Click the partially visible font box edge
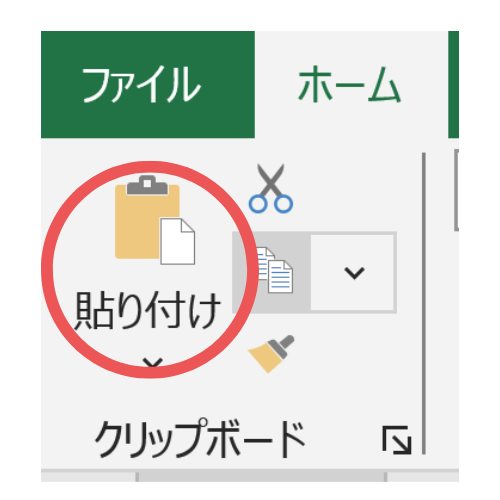 pyautogui.click(x=456, y=190)
